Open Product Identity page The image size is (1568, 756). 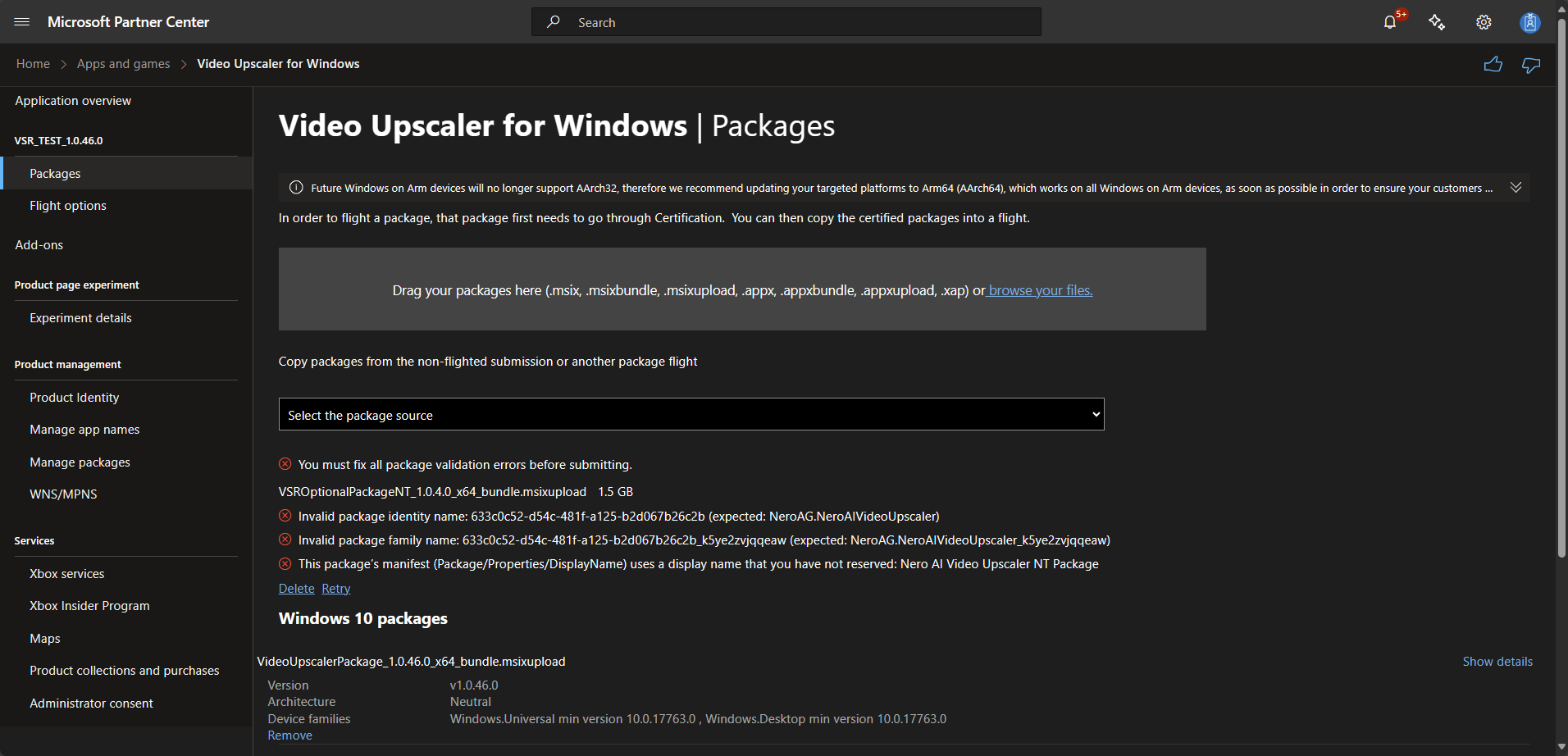click(x=75, y=398)
